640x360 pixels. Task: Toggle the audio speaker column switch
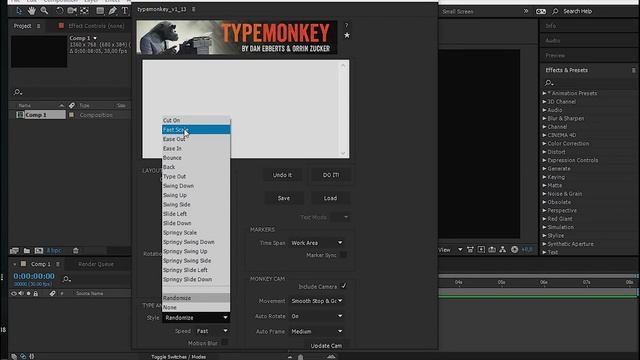point(21,293)
